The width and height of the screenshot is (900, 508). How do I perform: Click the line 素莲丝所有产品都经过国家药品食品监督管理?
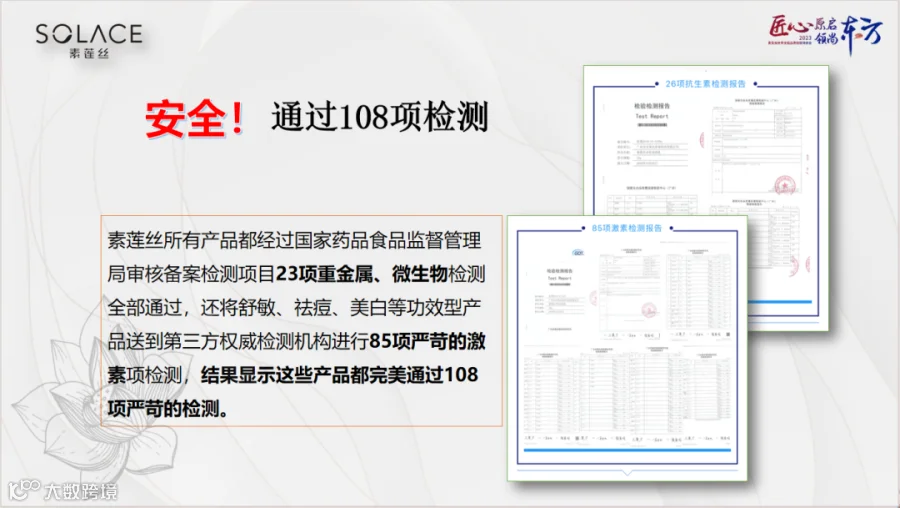click(x=294, y=240)
